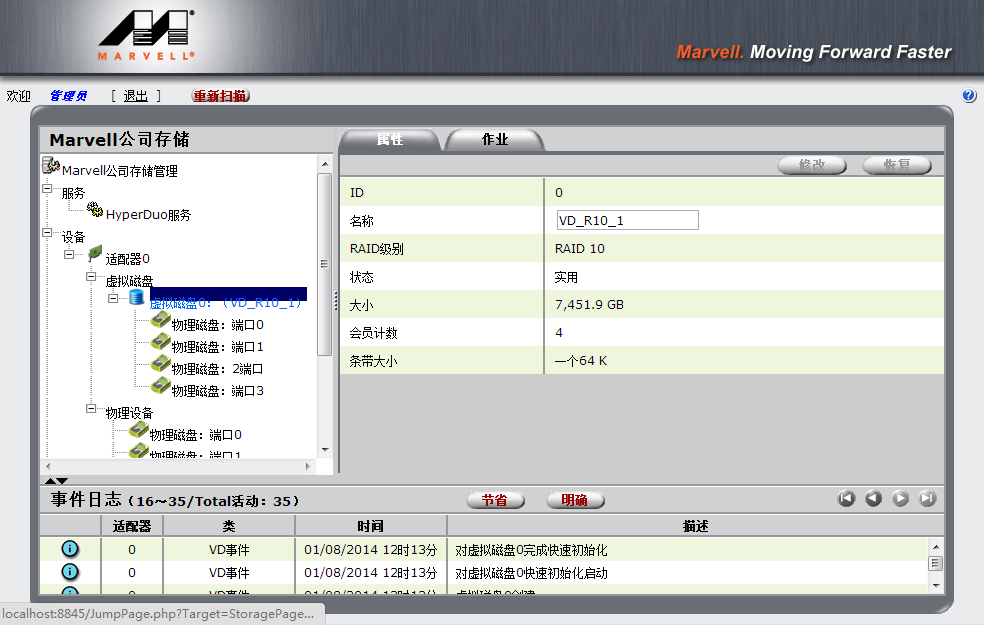Click the 恢复 button
The width and height of the screenshot is (984, 625).
897,165
